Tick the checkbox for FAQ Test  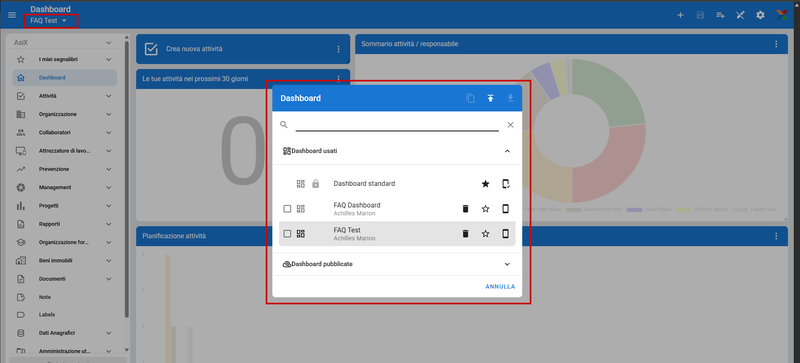pos(287,234)
